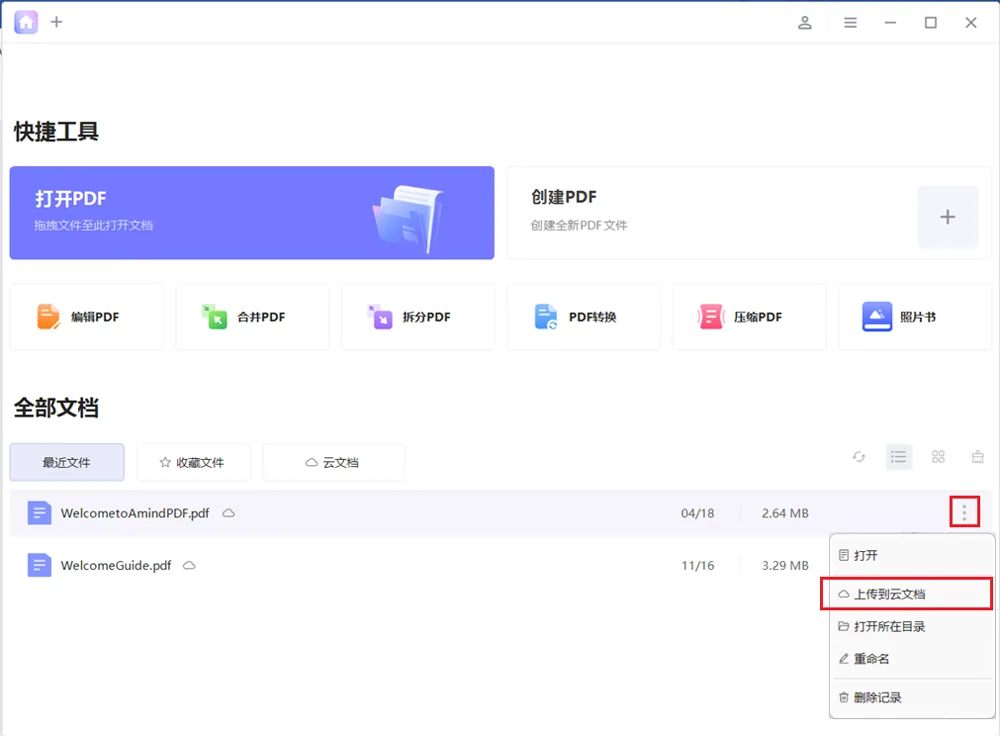Open the user account profile icon
1000x736 pixels.
click(805, 23)
